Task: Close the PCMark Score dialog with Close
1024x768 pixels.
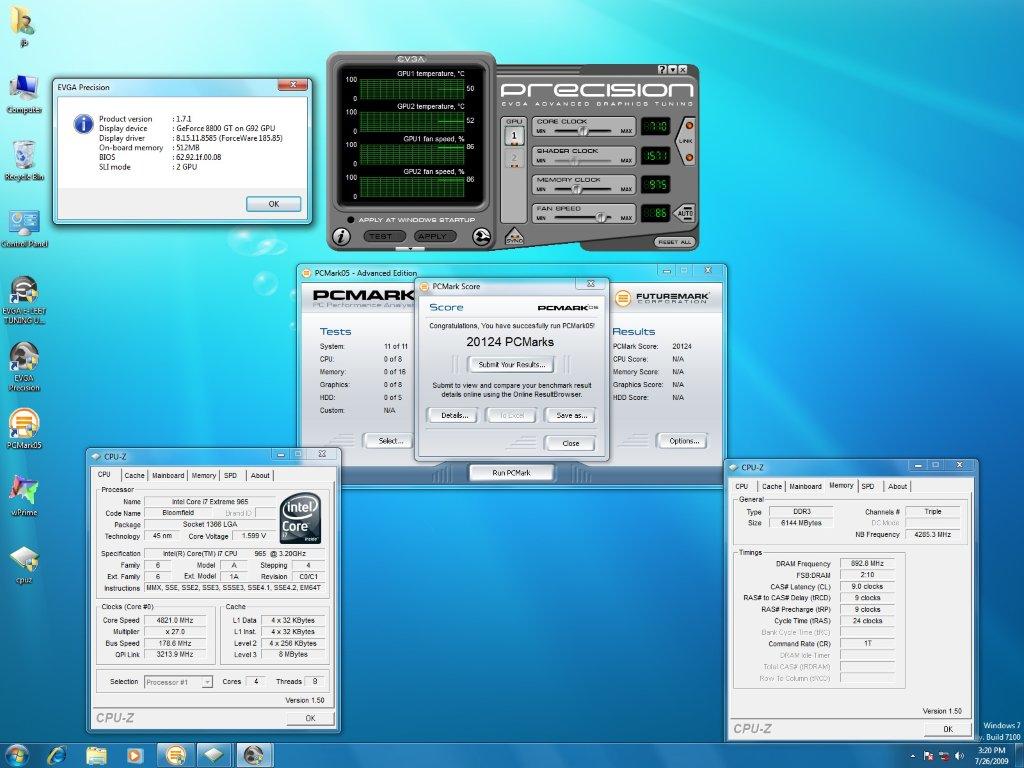Action: [570, 443]
